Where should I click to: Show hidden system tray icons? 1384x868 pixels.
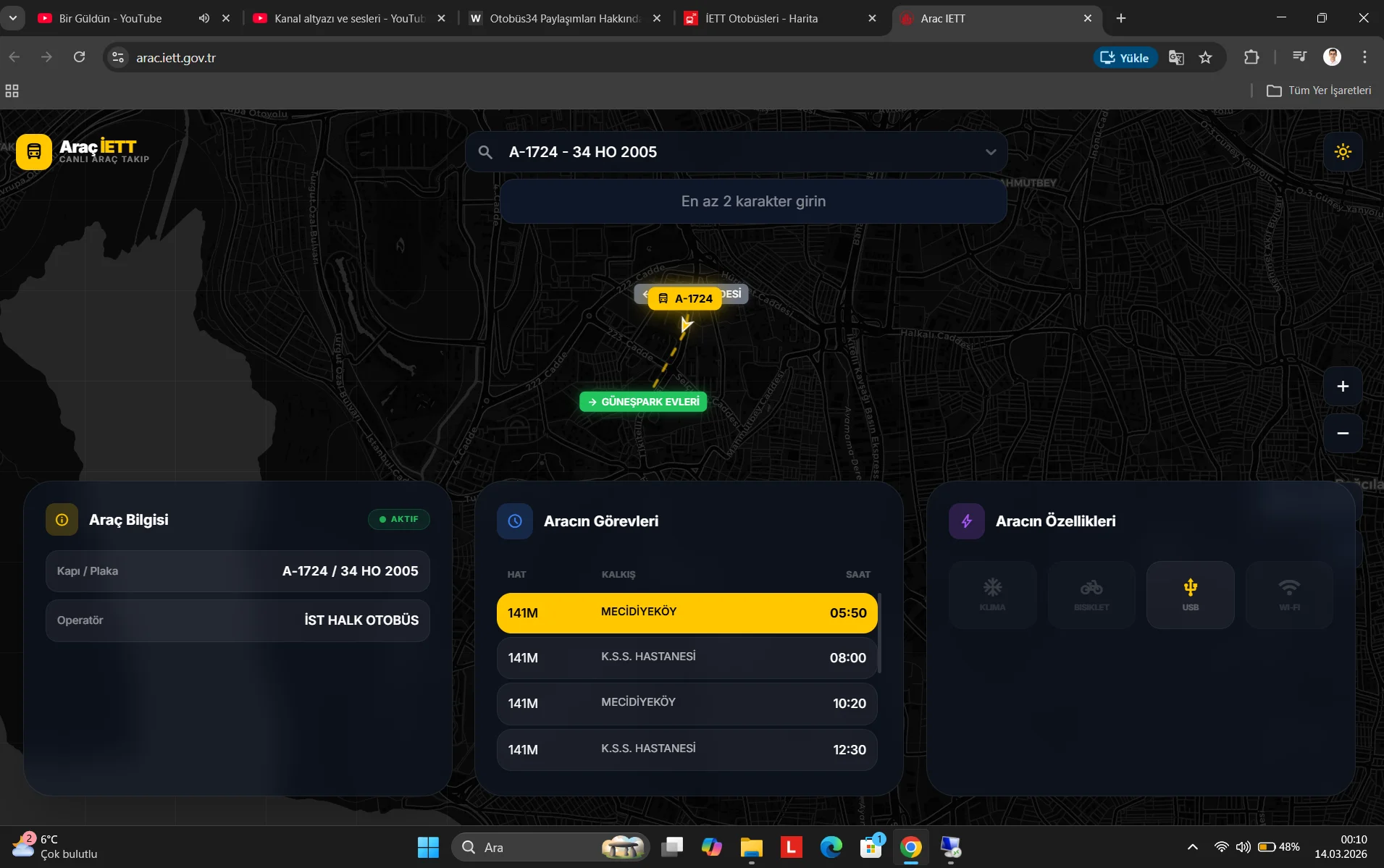(x=1192, y=847)
